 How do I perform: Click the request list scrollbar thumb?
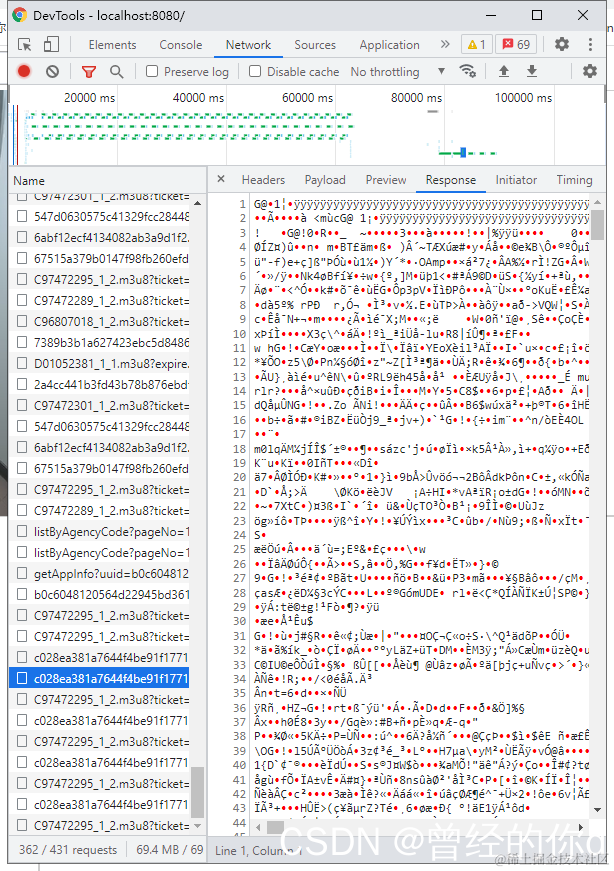[x=197, y=792]
